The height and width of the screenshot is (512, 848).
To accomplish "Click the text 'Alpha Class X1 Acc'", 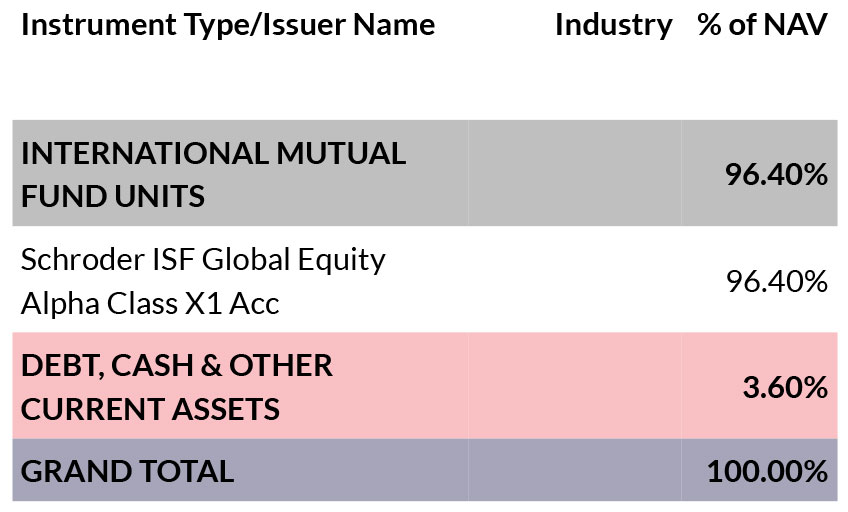I will point(150,303).
